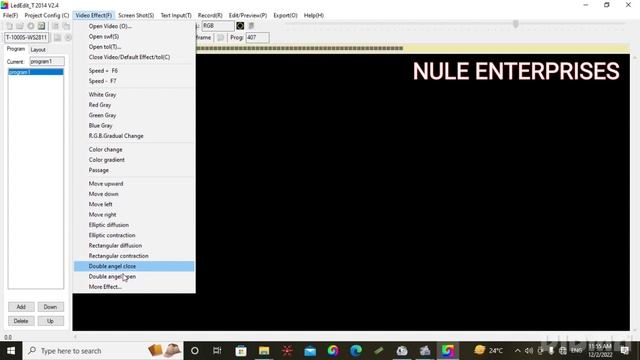Click the Add program button
Image resolution: width=640 pixels, height=360 pixels.
pos(21,307)
